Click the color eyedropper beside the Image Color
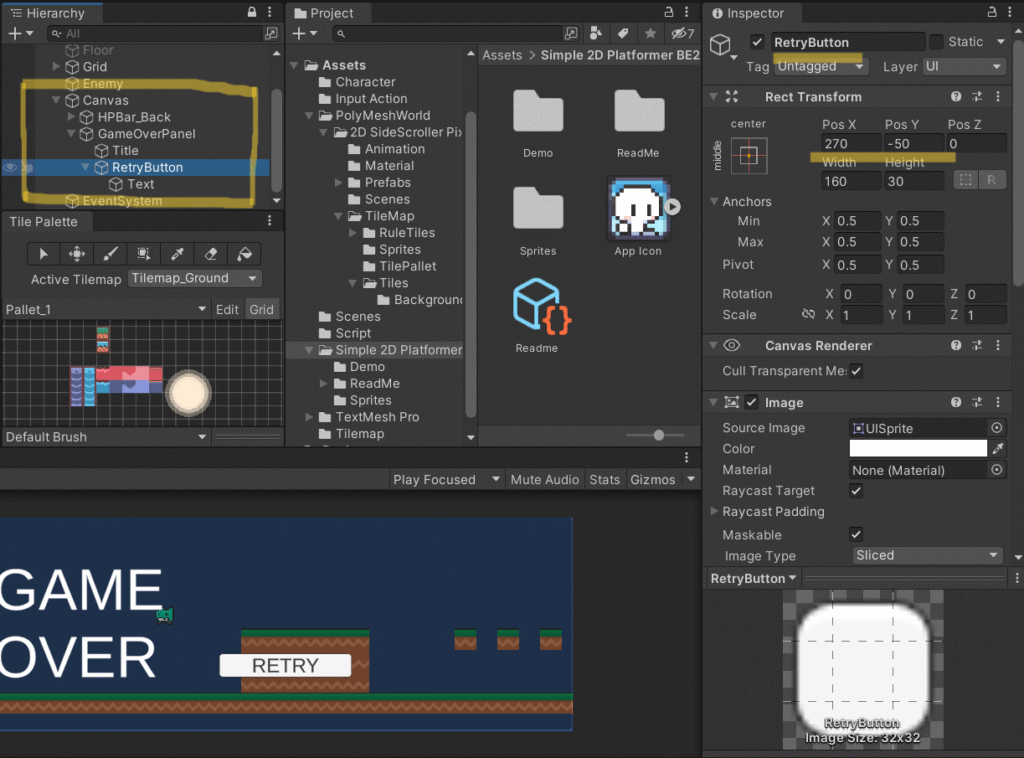 (997, 449)
